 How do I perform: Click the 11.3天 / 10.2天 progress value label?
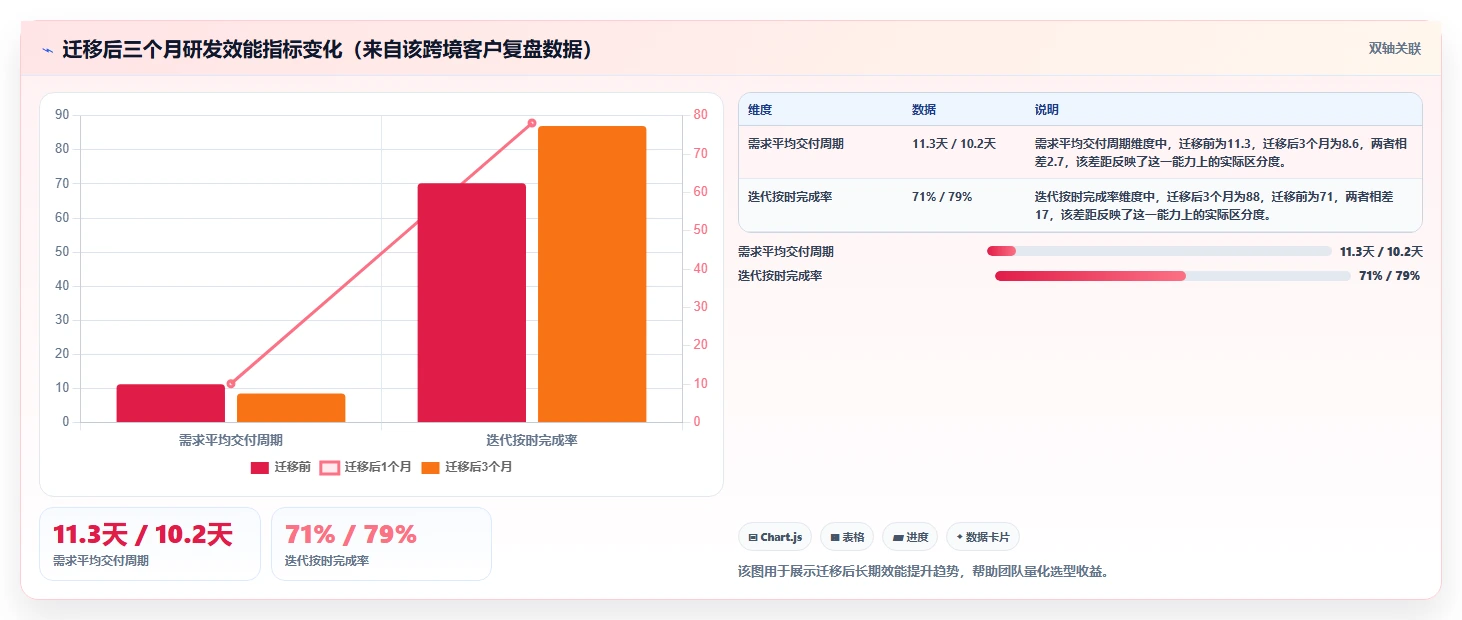(x=1381, y=252)
